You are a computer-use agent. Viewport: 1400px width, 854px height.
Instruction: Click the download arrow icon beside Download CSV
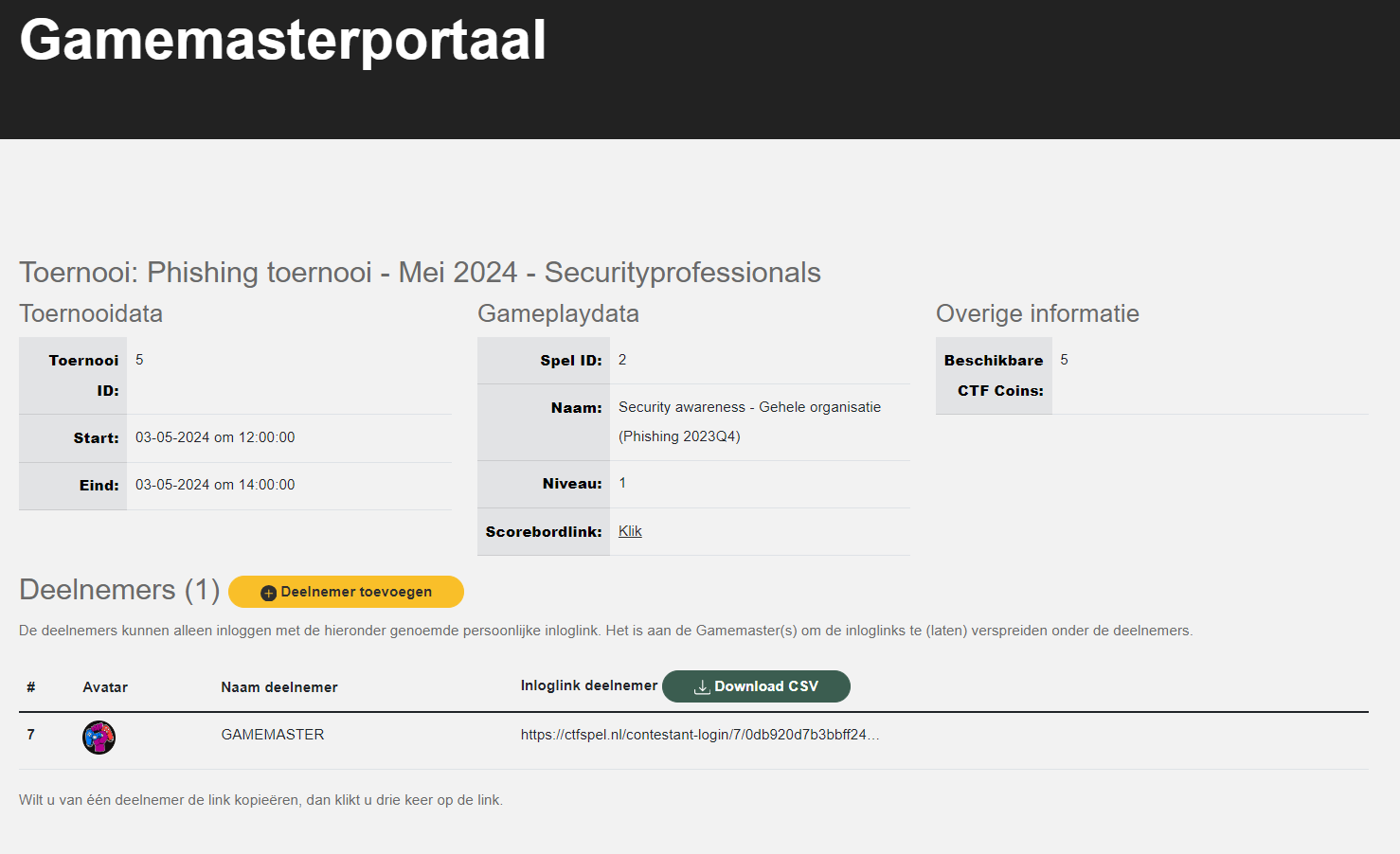click(702, 687)
